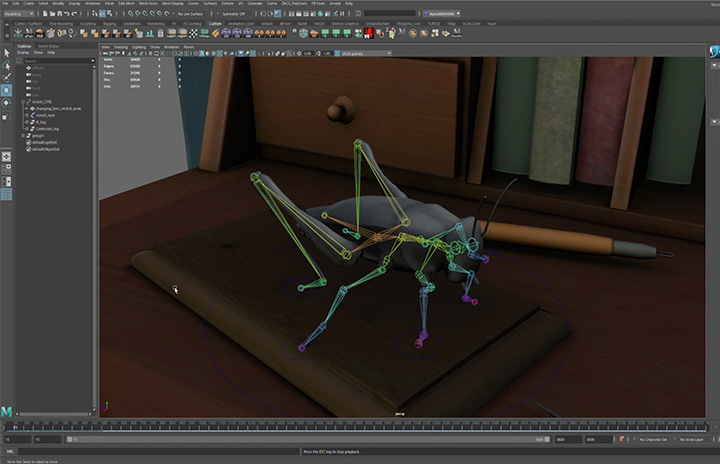The height and width of the screenshot is (464, 720).
Task: Click the red shelf icon
Action: (369, 33)
